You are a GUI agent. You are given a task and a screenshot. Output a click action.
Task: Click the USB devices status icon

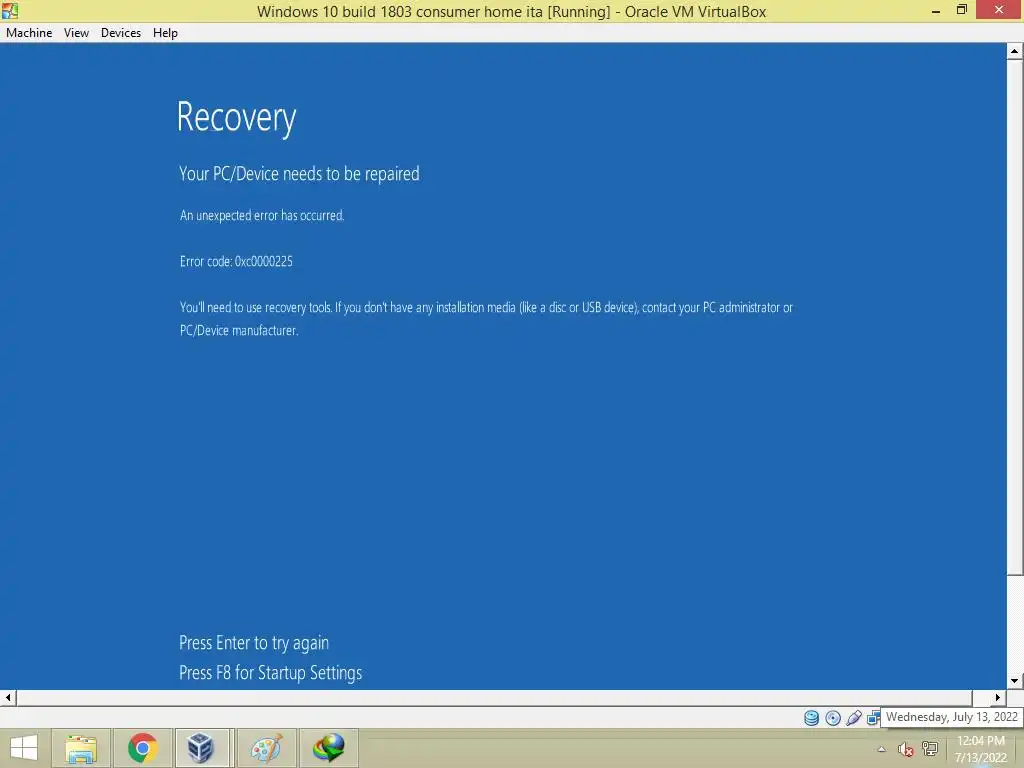tap(854, 718)
